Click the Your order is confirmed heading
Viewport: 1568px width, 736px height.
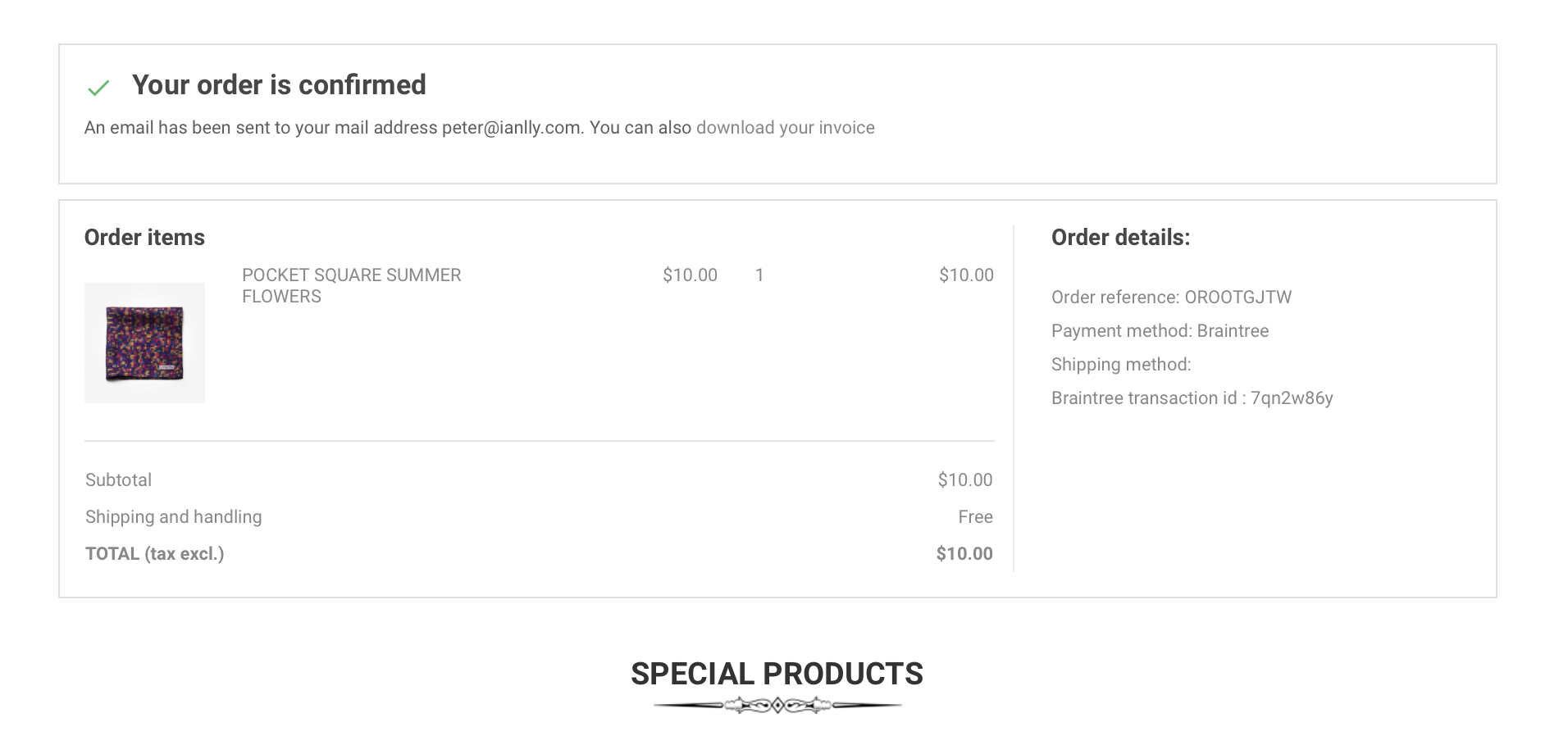(x=279, y=85)
